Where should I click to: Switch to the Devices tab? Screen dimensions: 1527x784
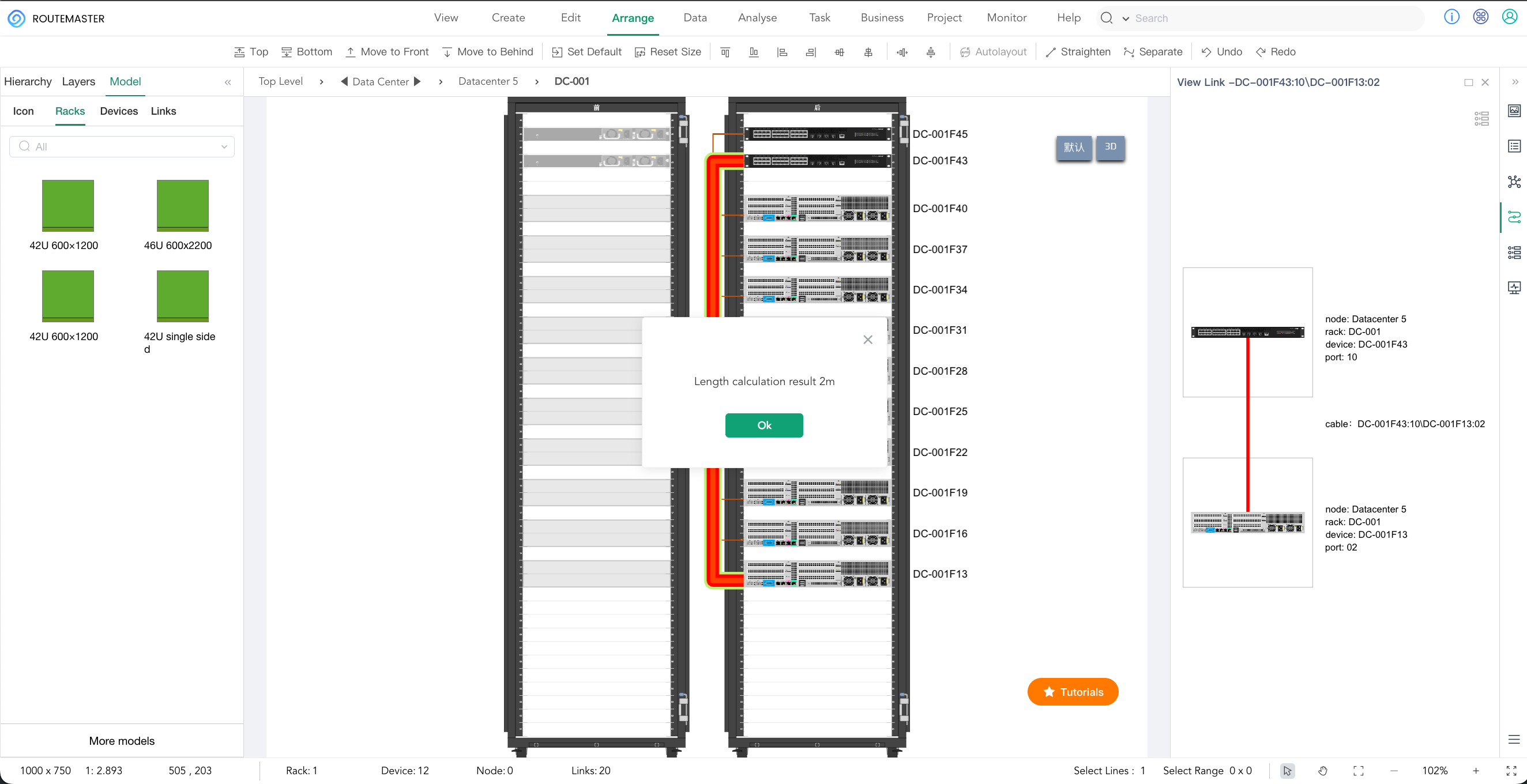[x=119, y=111]
